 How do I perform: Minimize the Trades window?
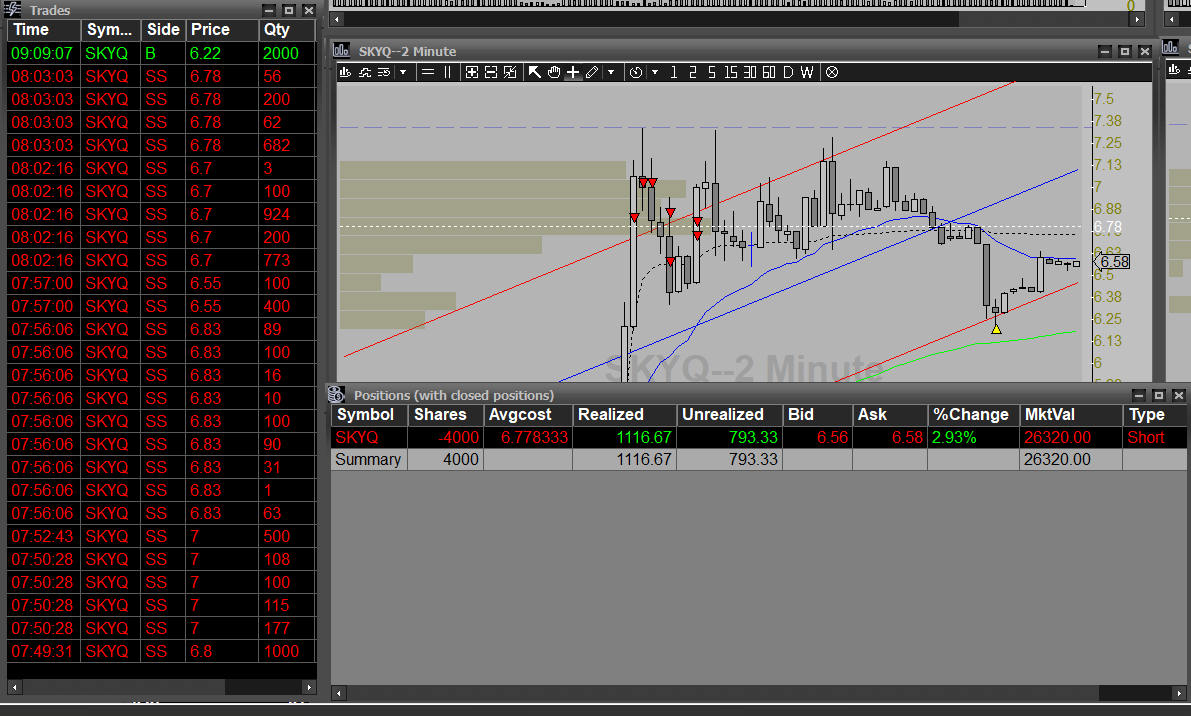[269, 10]
